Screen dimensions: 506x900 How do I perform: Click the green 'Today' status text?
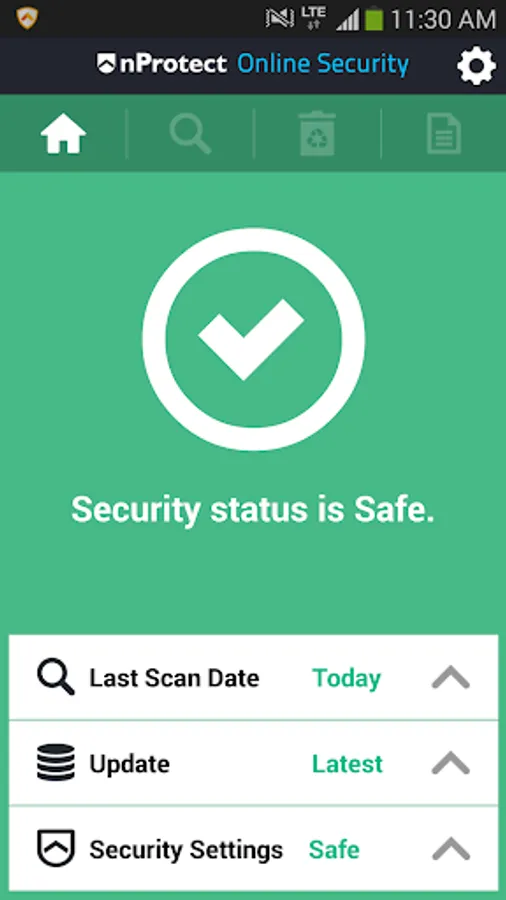click(x=347, y=678)
